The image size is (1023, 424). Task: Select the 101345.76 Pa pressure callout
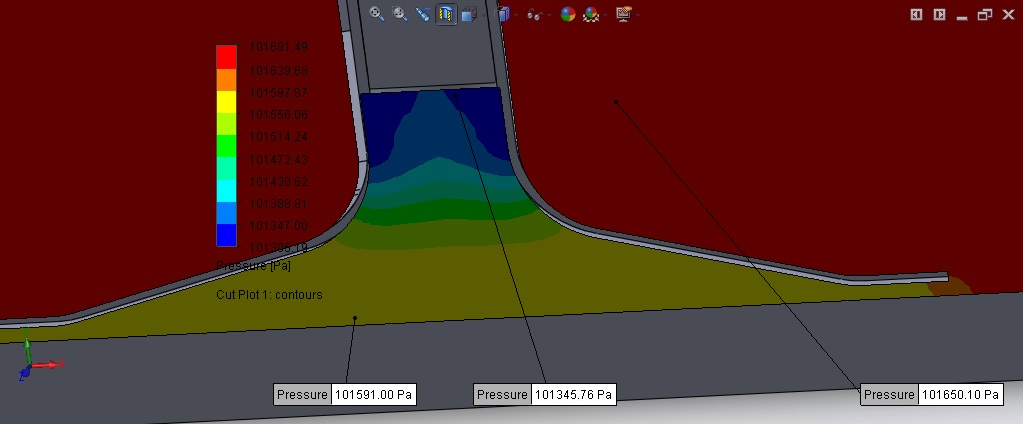pos(544,395)
